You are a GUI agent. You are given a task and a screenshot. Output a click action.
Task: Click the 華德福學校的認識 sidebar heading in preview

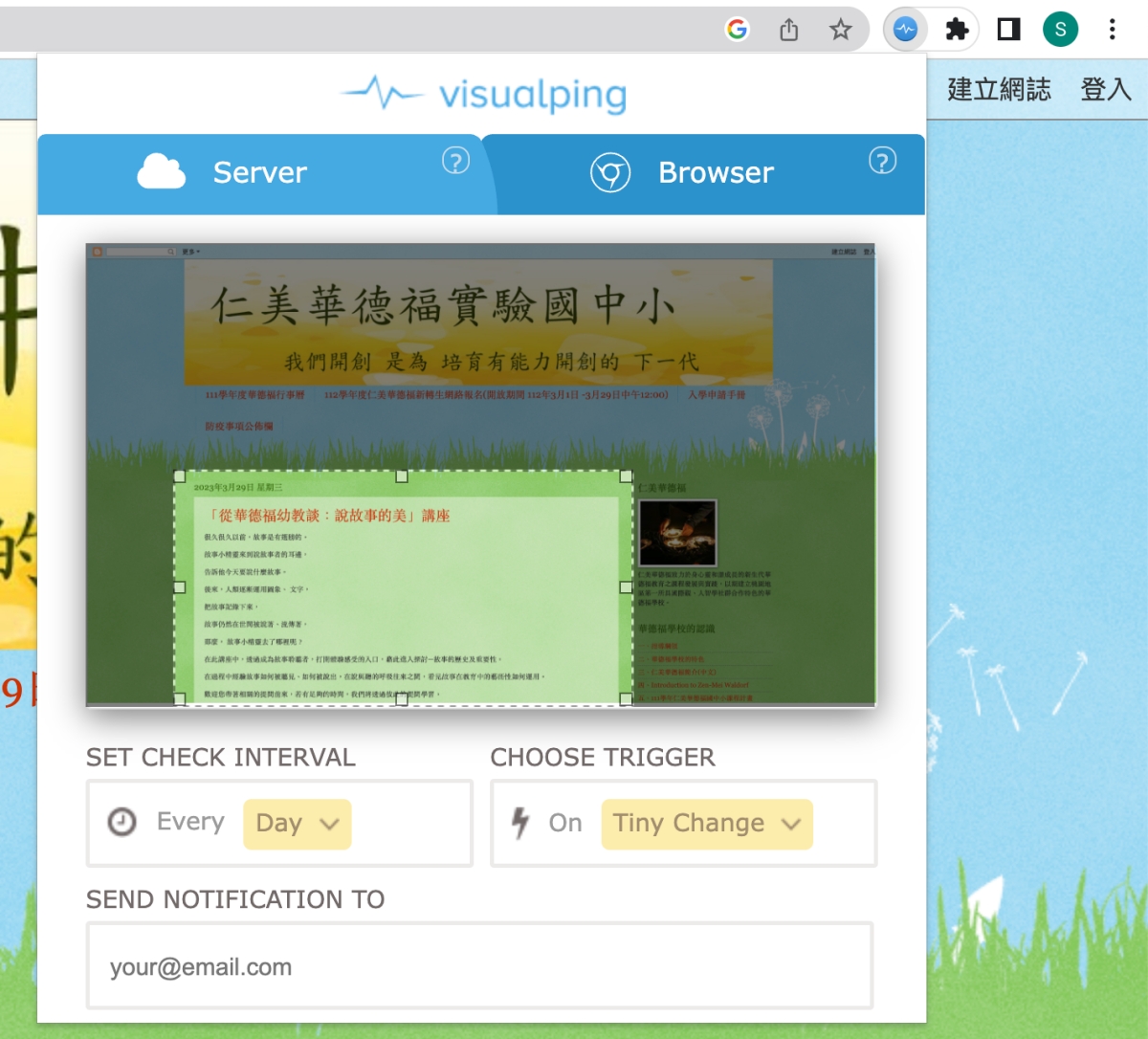pyautogui.click(x=677, y=629)
